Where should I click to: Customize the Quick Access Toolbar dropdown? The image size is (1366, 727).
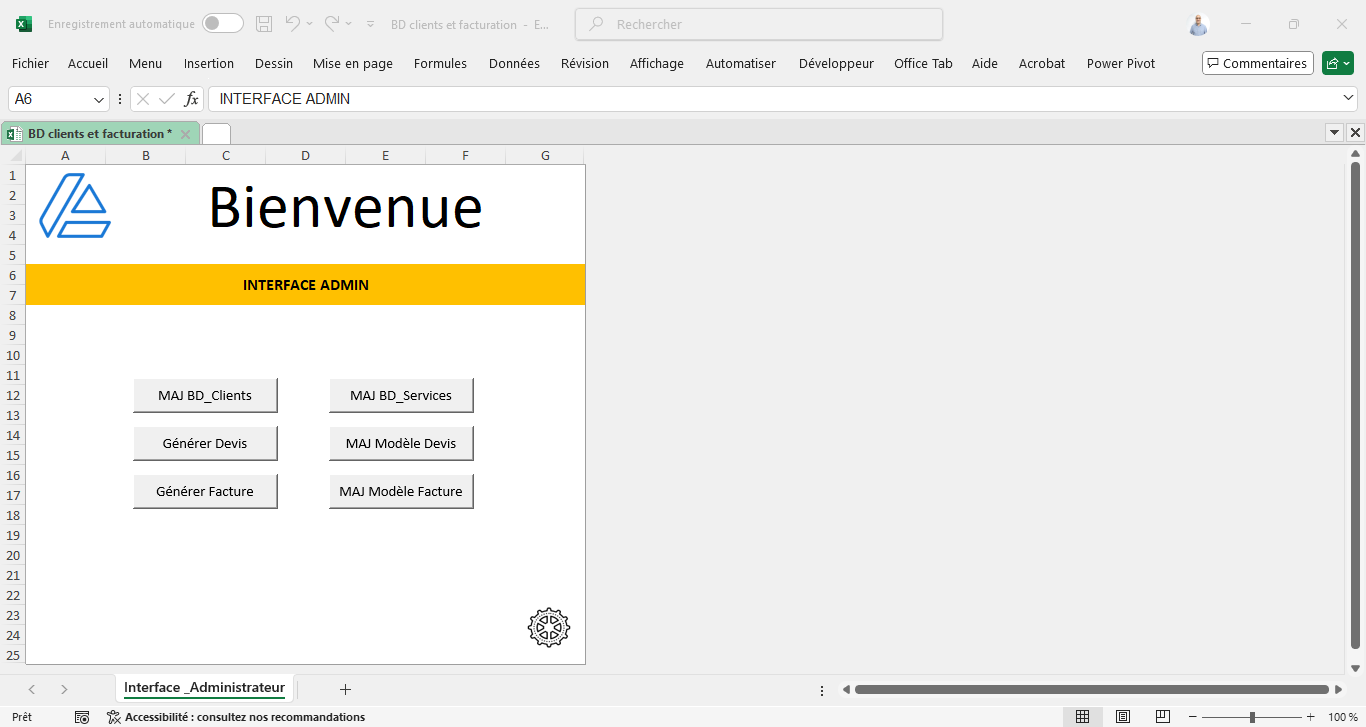(371, 24)
